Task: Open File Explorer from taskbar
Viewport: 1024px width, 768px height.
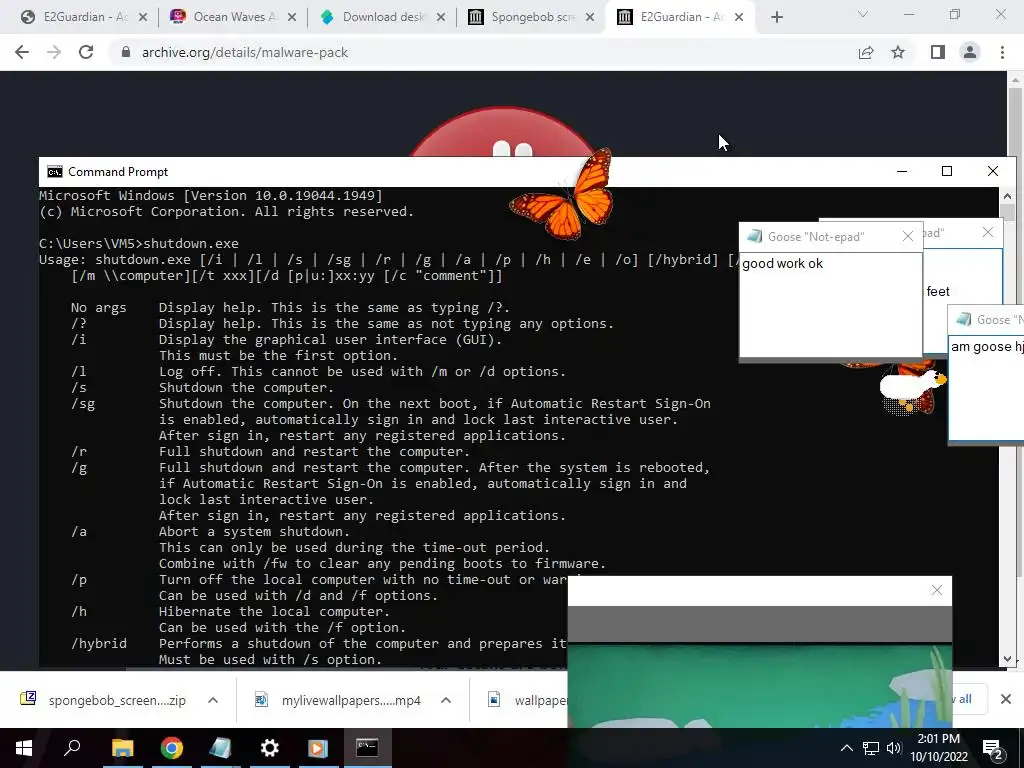Action: 122,748
